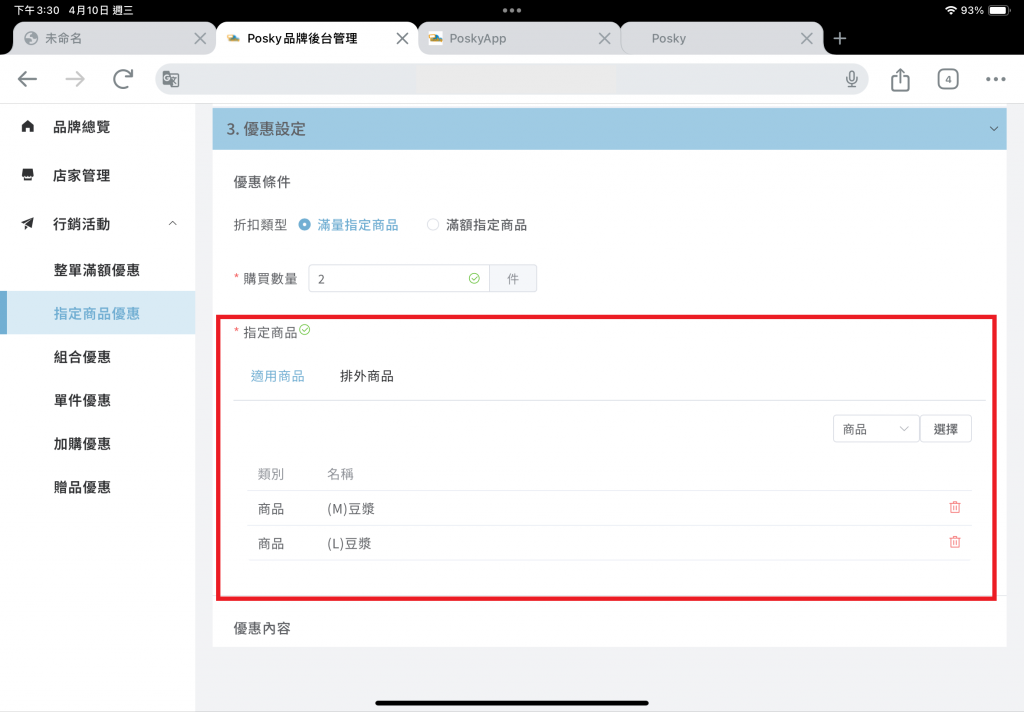Open the browser more options menu
The image size is (1024, 712).
point(995,79)
